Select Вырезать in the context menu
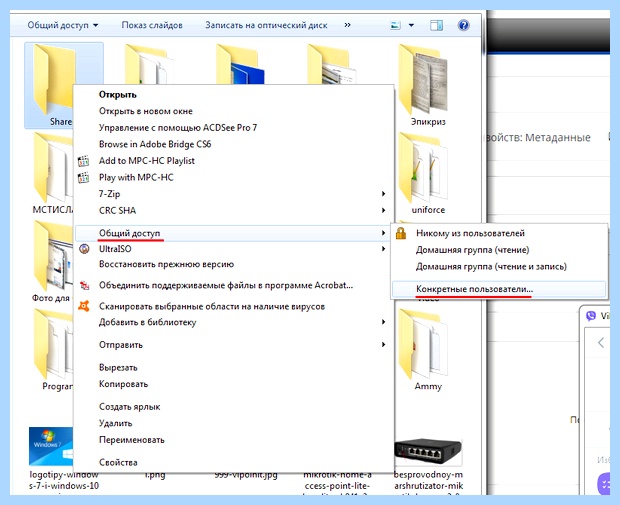 click(x=118, y=368)
